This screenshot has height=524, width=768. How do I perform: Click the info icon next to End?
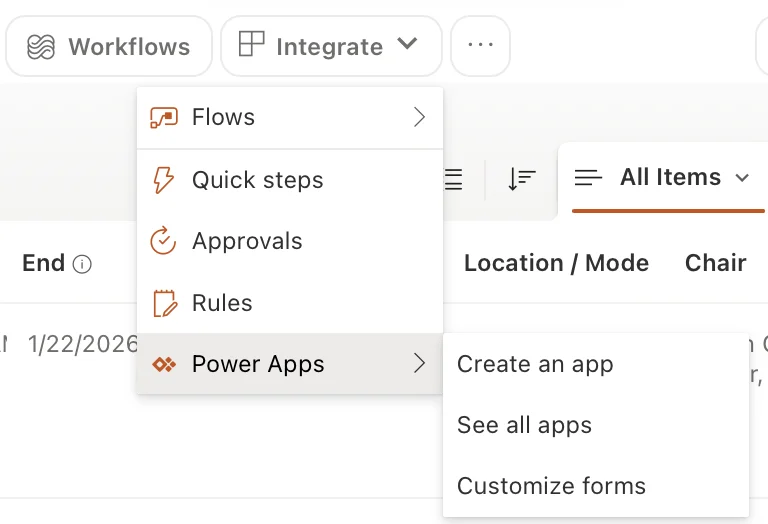pos(82,264)
